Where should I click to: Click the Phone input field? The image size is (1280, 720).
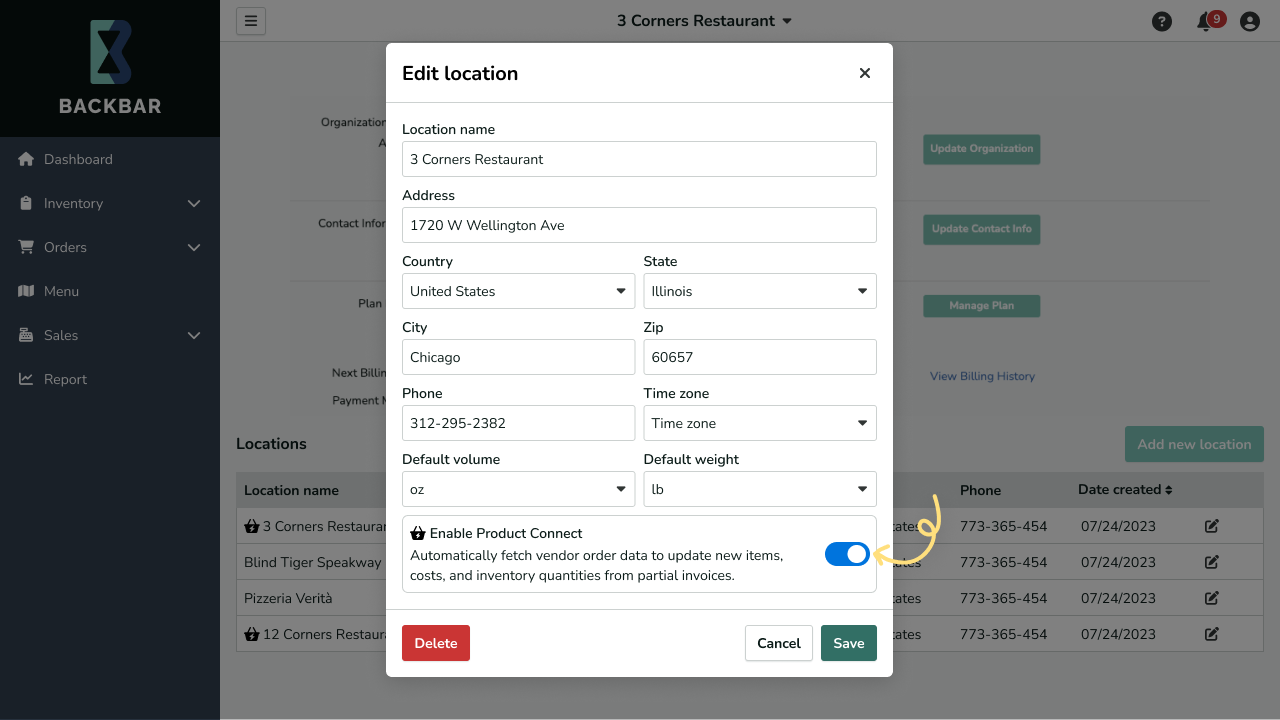click(x=518, y=423)
